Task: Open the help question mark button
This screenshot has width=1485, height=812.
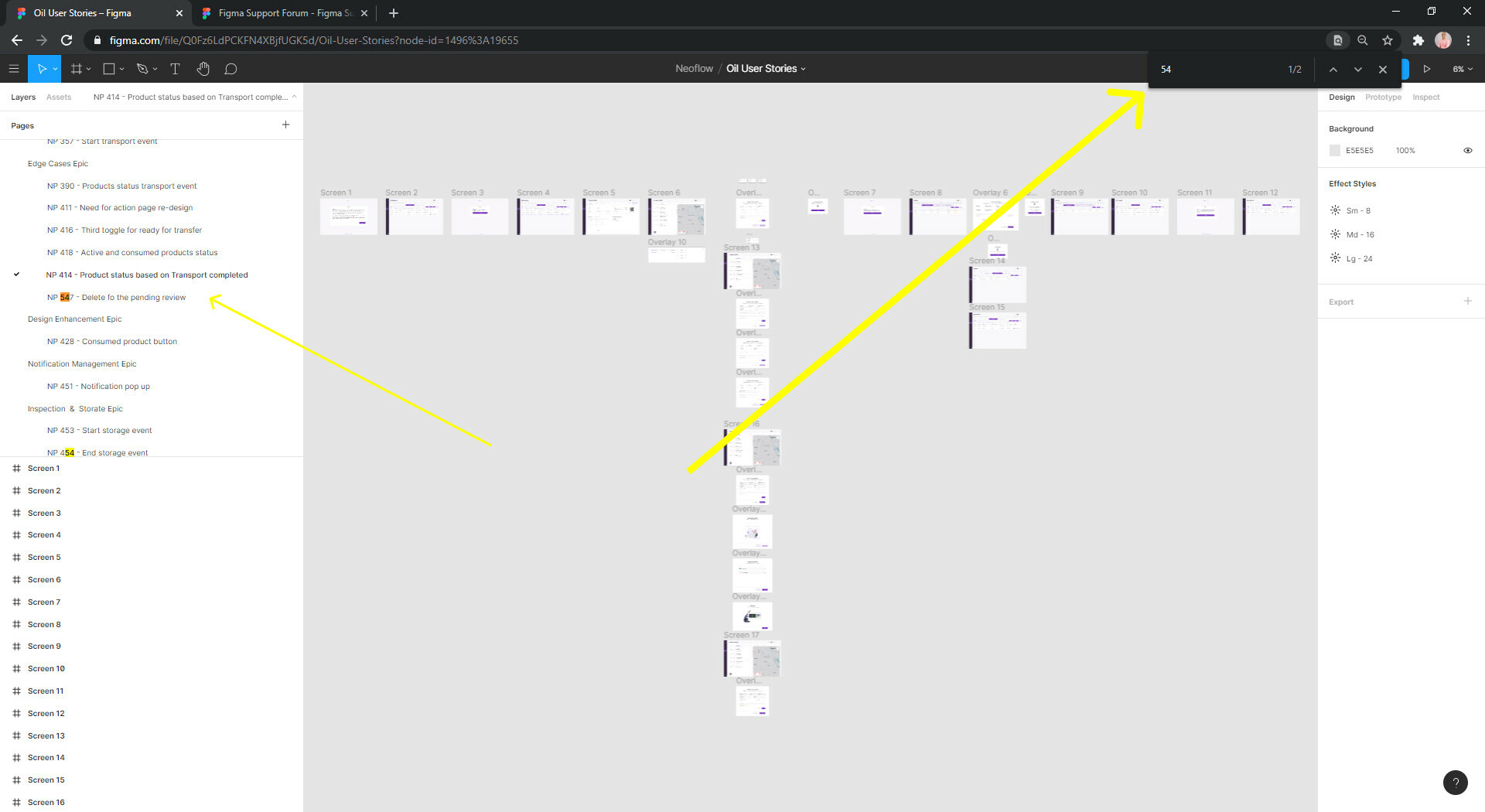Action: click(1455, 782)
